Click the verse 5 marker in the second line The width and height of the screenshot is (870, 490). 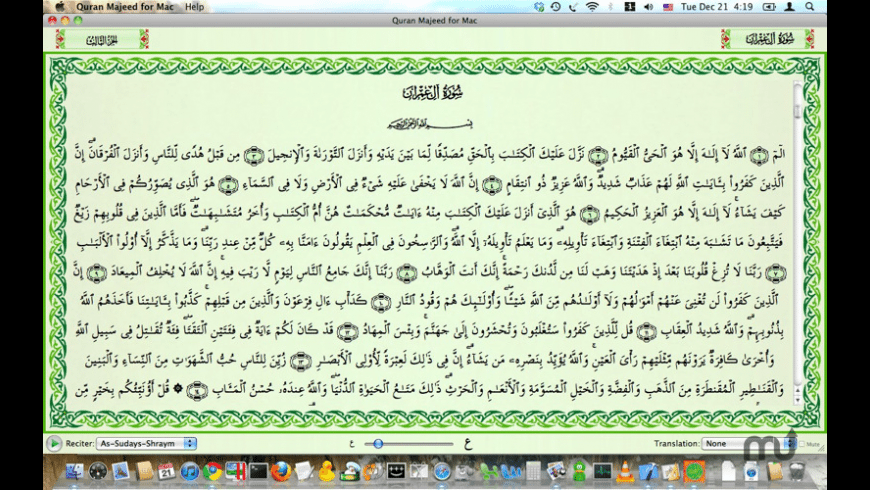pyautogui.click(x=227, y=185)
